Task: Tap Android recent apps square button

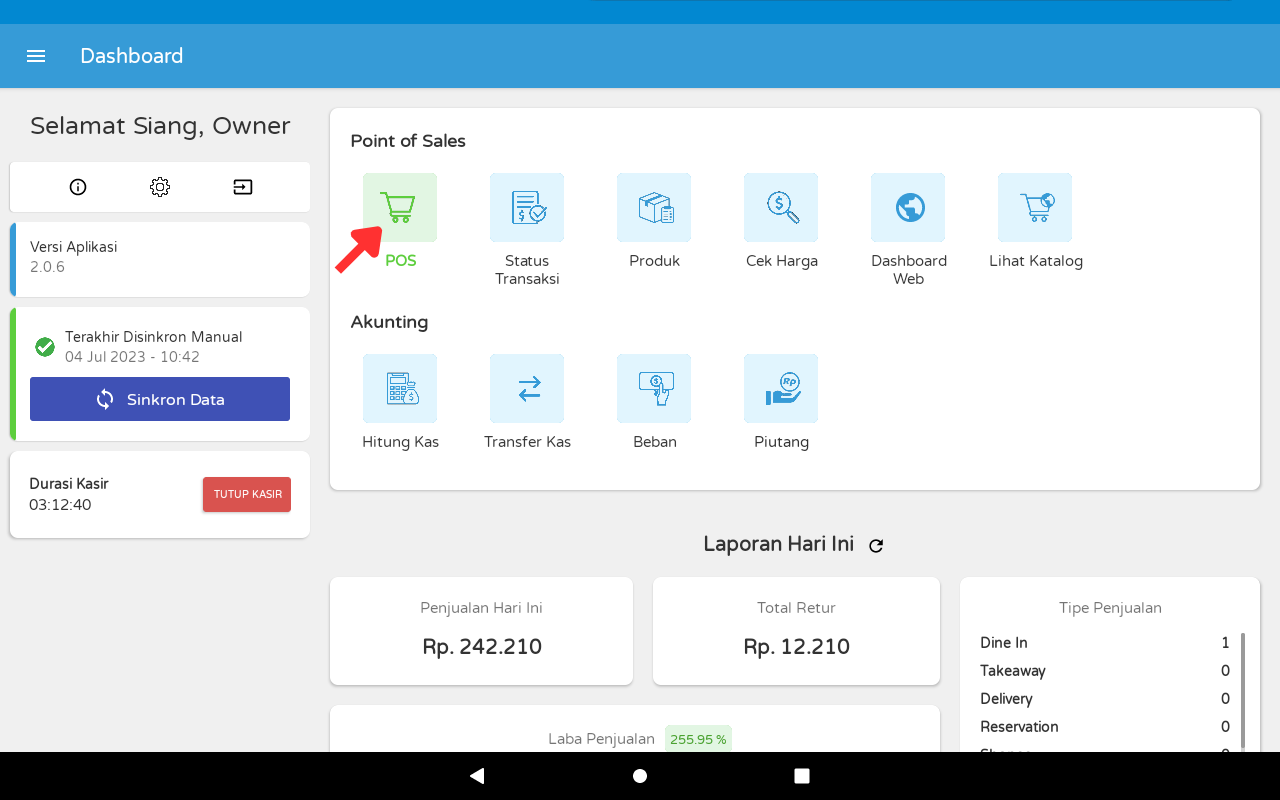Action: [x=802, y=776]
